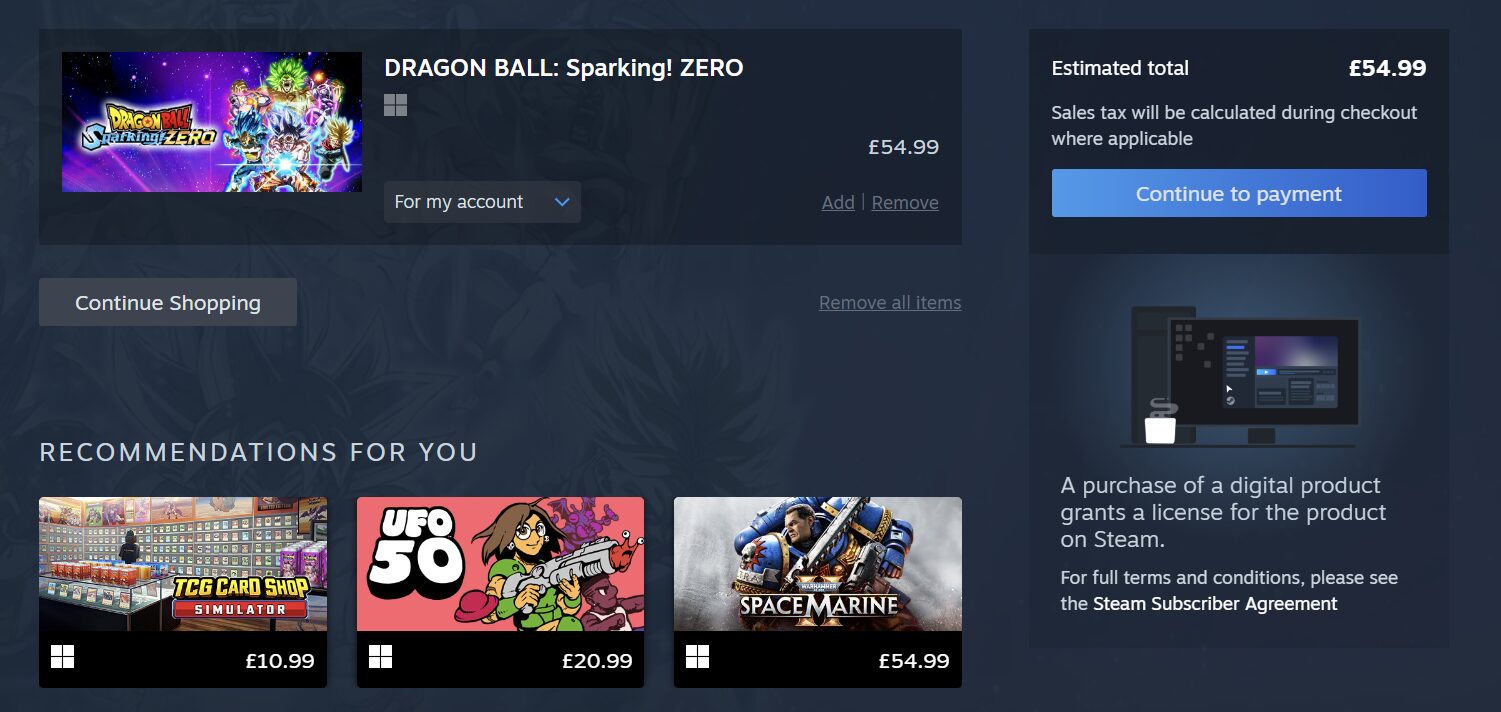Click the Continue Shopping button

pyautogui.click(x=168, y=302)
